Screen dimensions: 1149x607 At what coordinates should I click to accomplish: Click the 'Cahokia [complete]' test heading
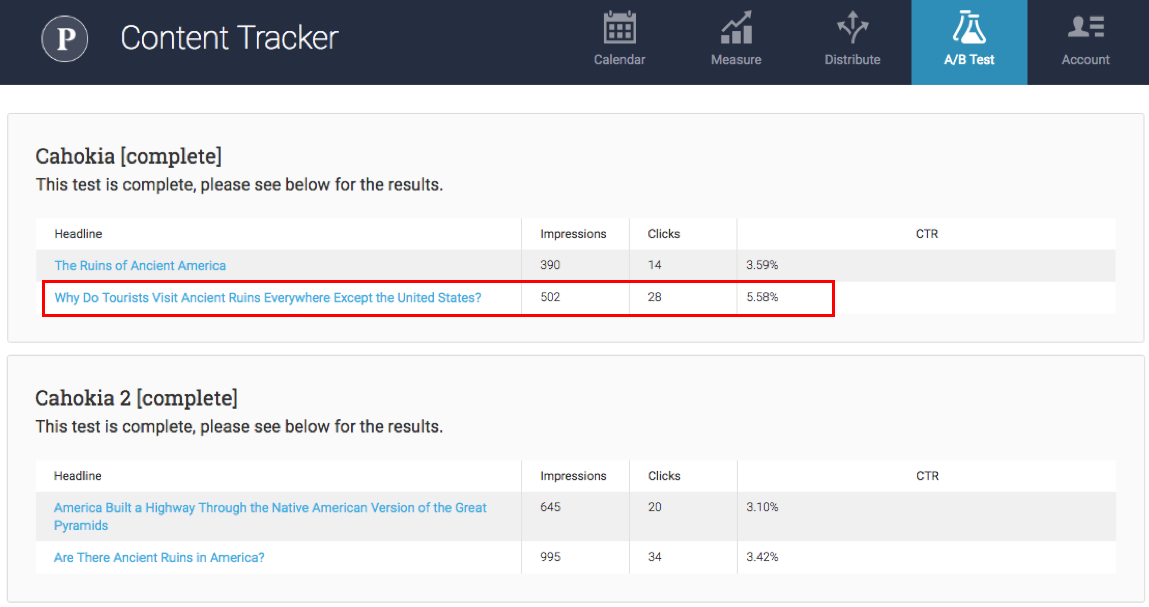pyautogui.click(x=128, y=157)
